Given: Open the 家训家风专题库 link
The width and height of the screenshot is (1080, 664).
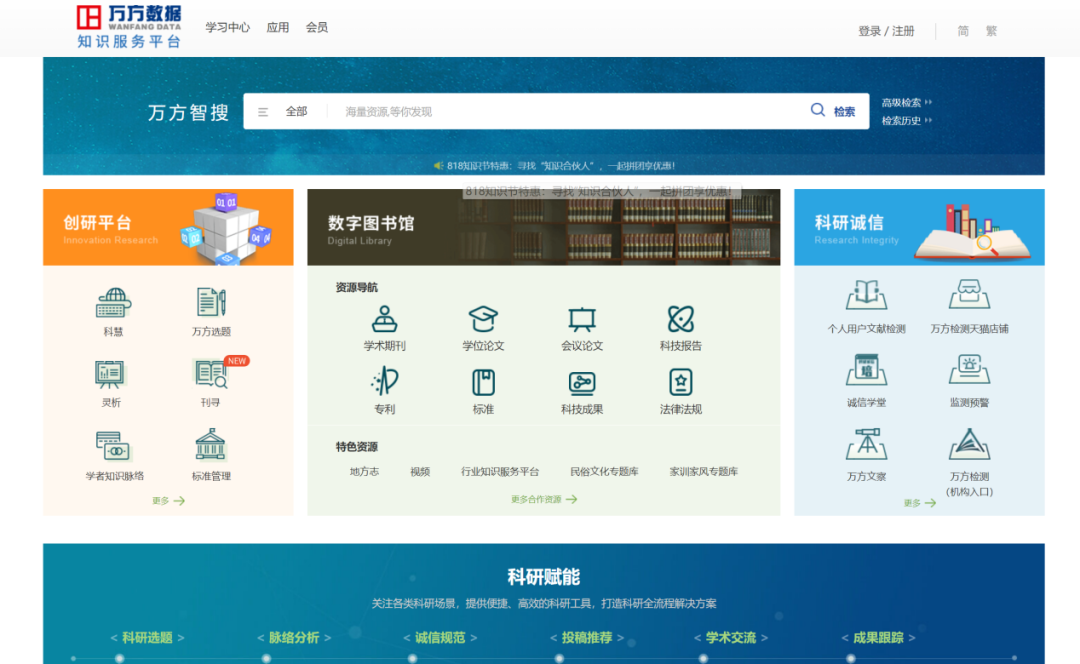Looking at the screenshot, I should coord(703,472).
